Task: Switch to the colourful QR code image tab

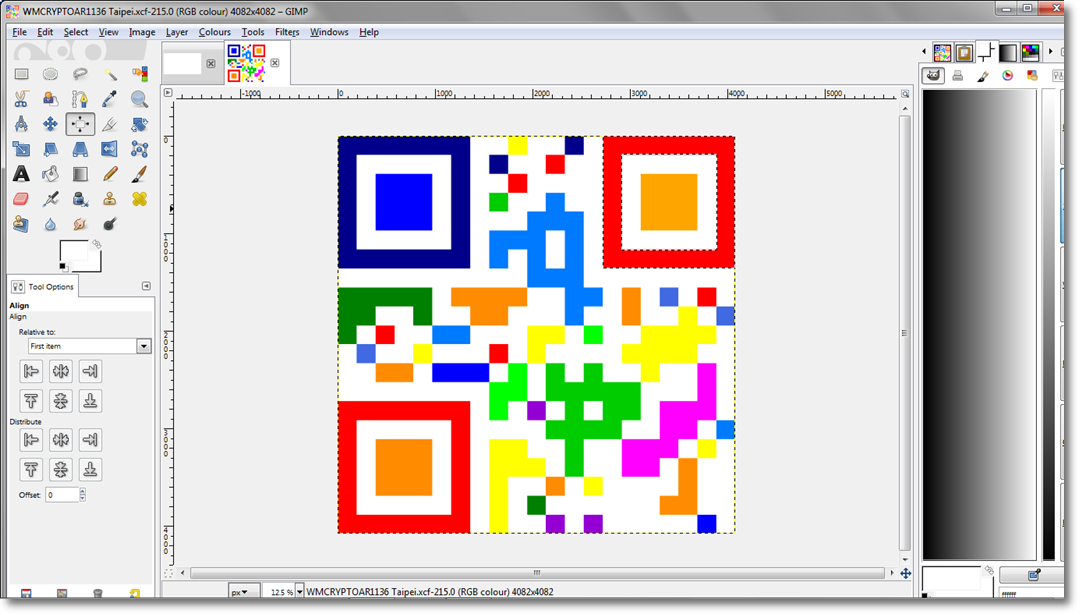Action: [x=247, y=63]
